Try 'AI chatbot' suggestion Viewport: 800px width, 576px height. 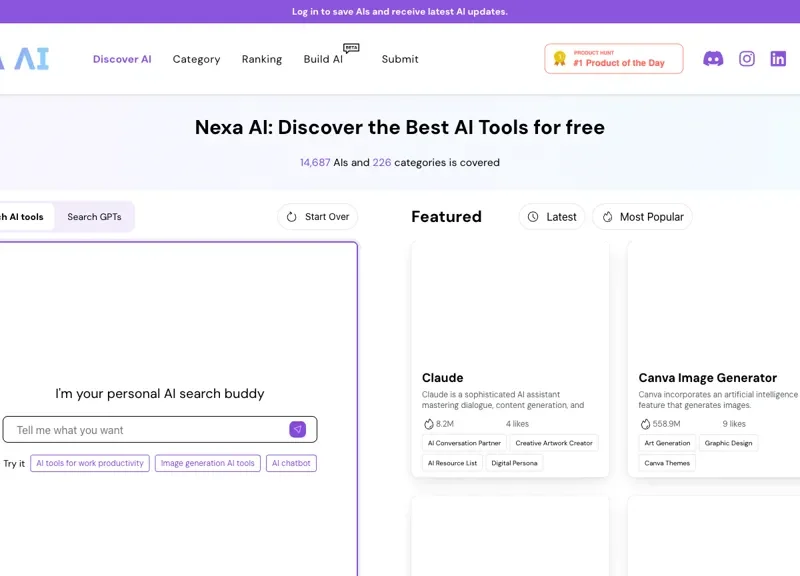click(x=291, y=463)
